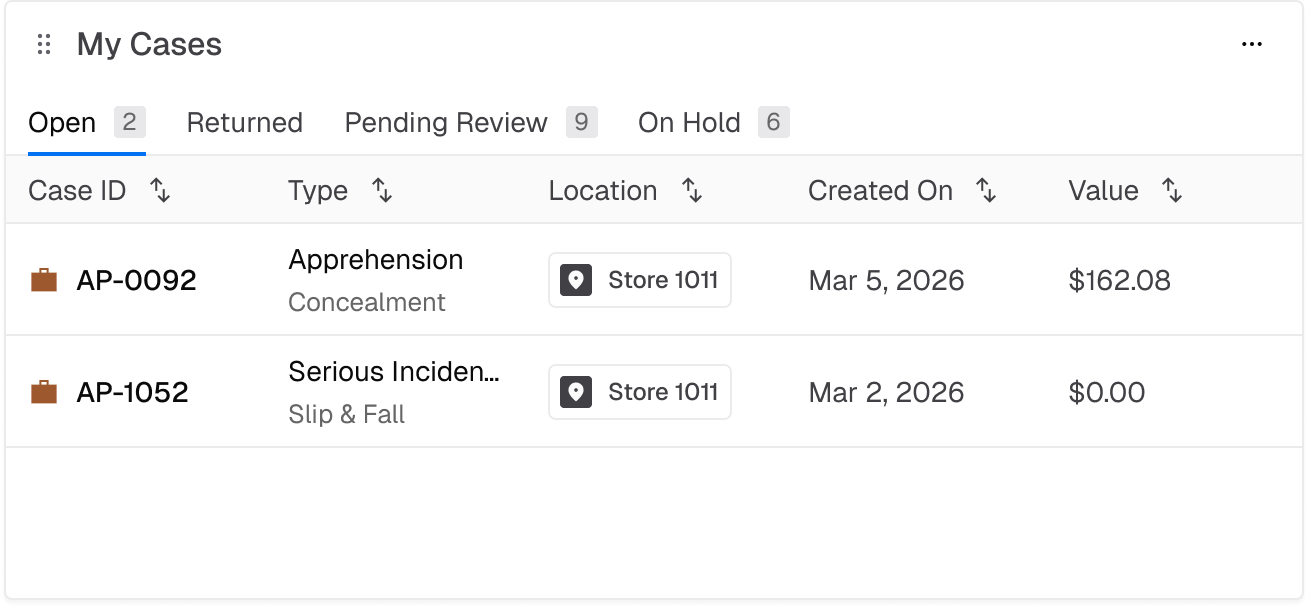Grab the drag handle beside My Cases
1308x608 pixels.
point(44,45)
